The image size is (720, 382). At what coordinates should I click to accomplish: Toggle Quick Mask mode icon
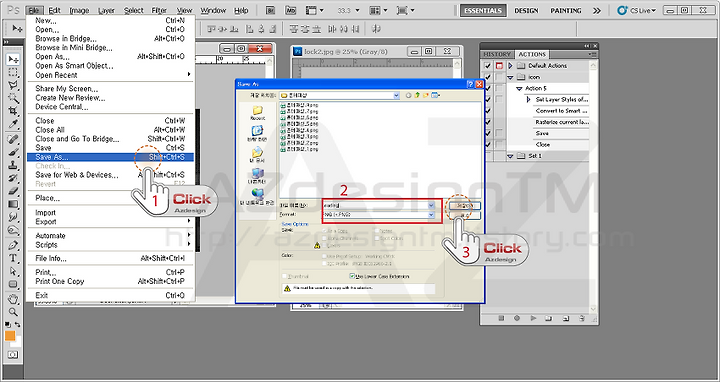point(13,354)
